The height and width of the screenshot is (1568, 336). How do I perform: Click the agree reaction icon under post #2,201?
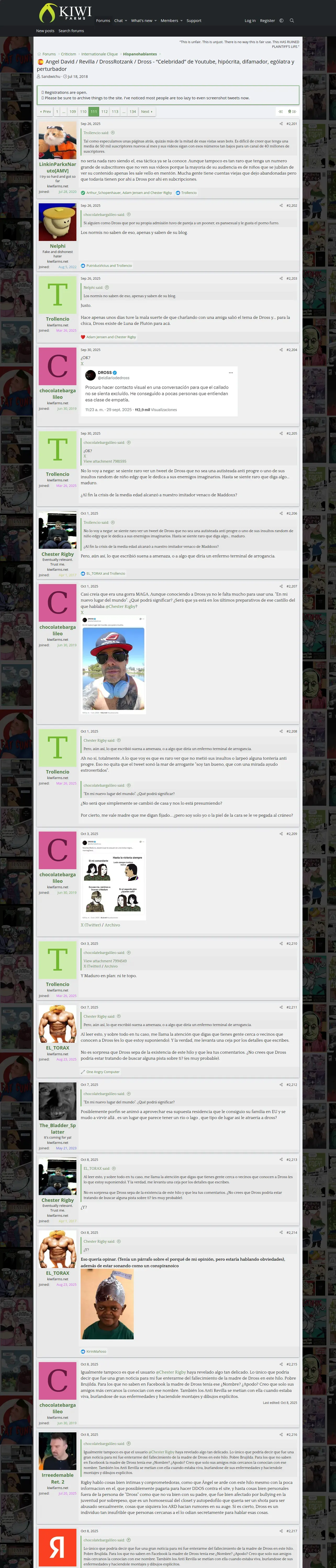[83, 192]
